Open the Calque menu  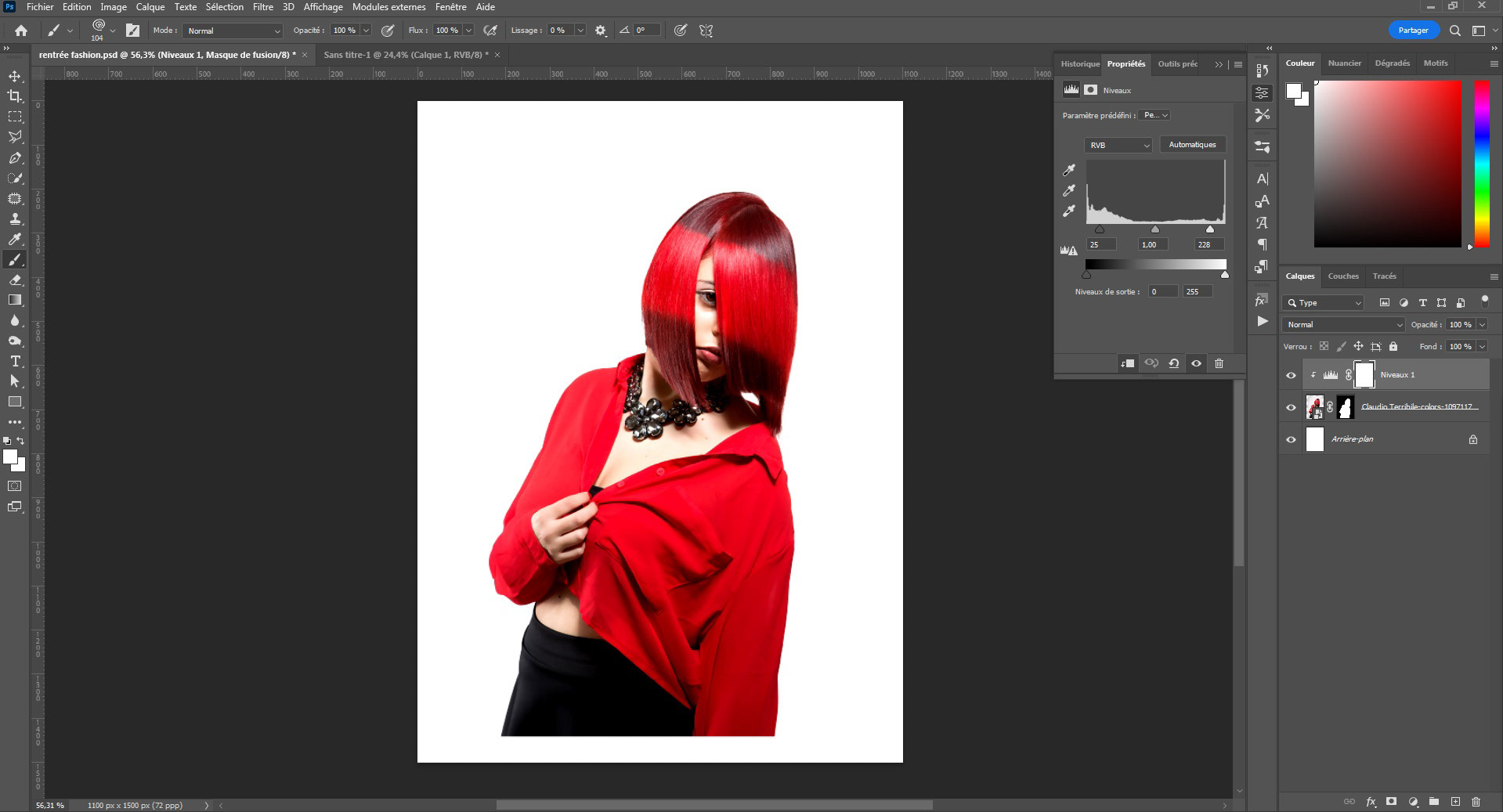click(x=150, y=7)
